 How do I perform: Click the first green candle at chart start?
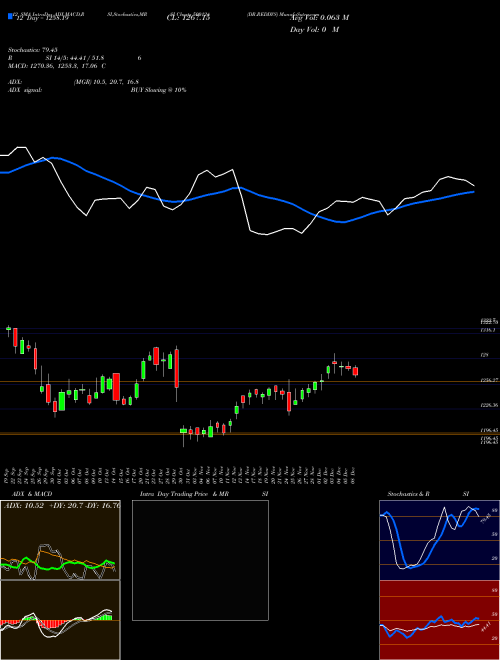pyautogui.click(x=8, y=329)
